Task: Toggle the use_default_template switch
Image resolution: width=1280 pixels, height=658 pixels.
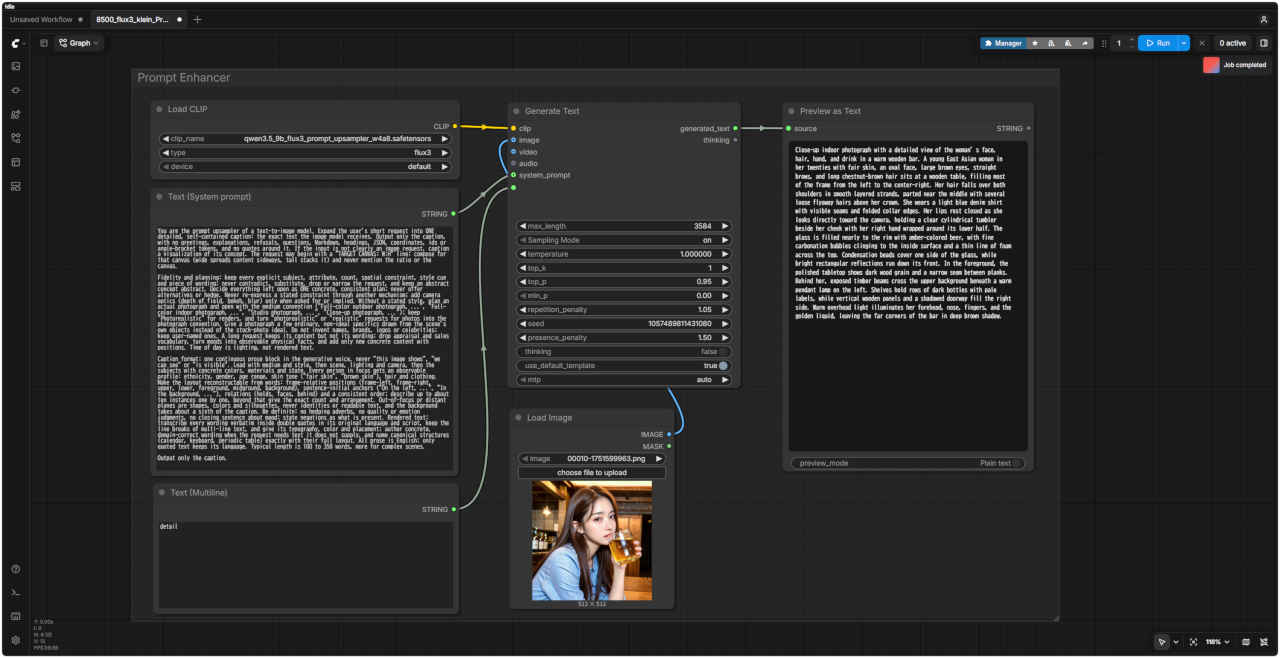Action: pyautogui.click(x=723, y=366)
